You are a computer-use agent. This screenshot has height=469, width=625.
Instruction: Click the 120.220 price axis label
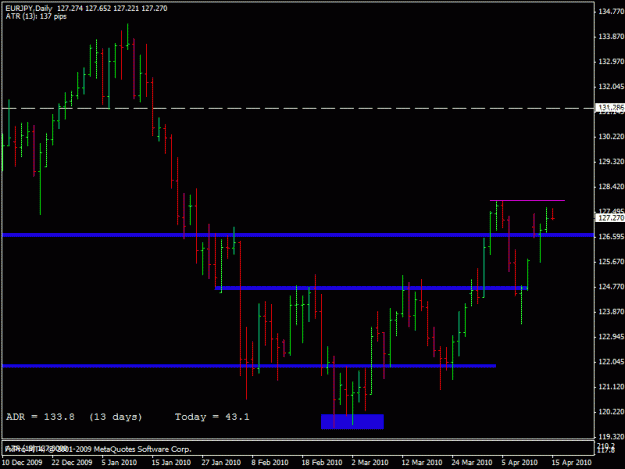pyautogui.click(x=611, y=412)
